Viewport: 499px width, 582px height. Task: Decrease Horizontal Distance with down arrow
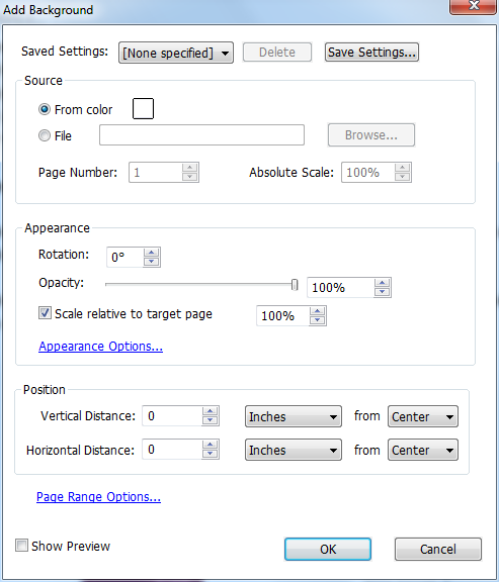(x=210, y=454)
